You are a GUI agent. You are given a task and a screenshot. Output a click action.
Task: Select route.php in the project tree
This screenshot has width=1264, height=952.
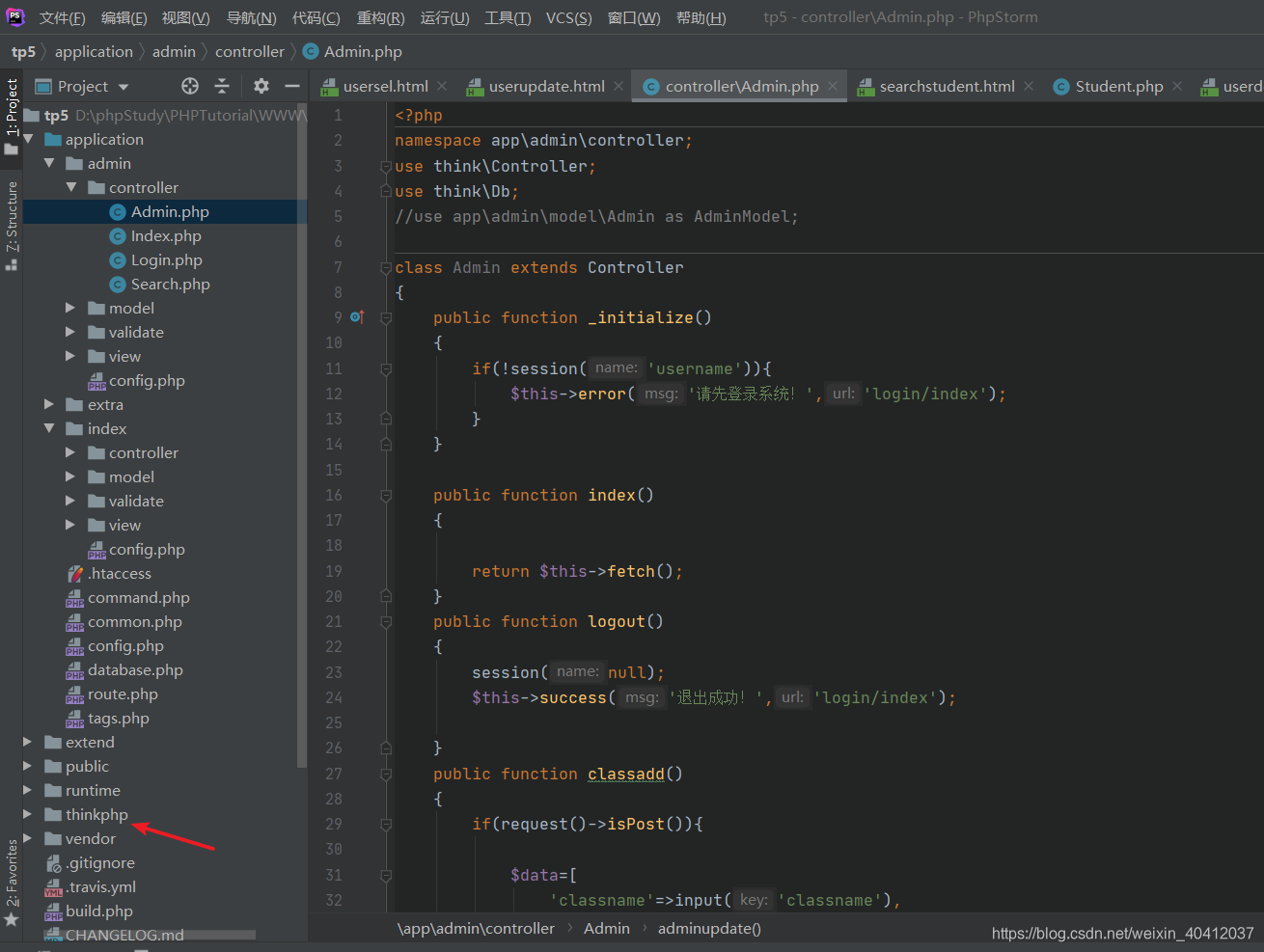point(123,694)
